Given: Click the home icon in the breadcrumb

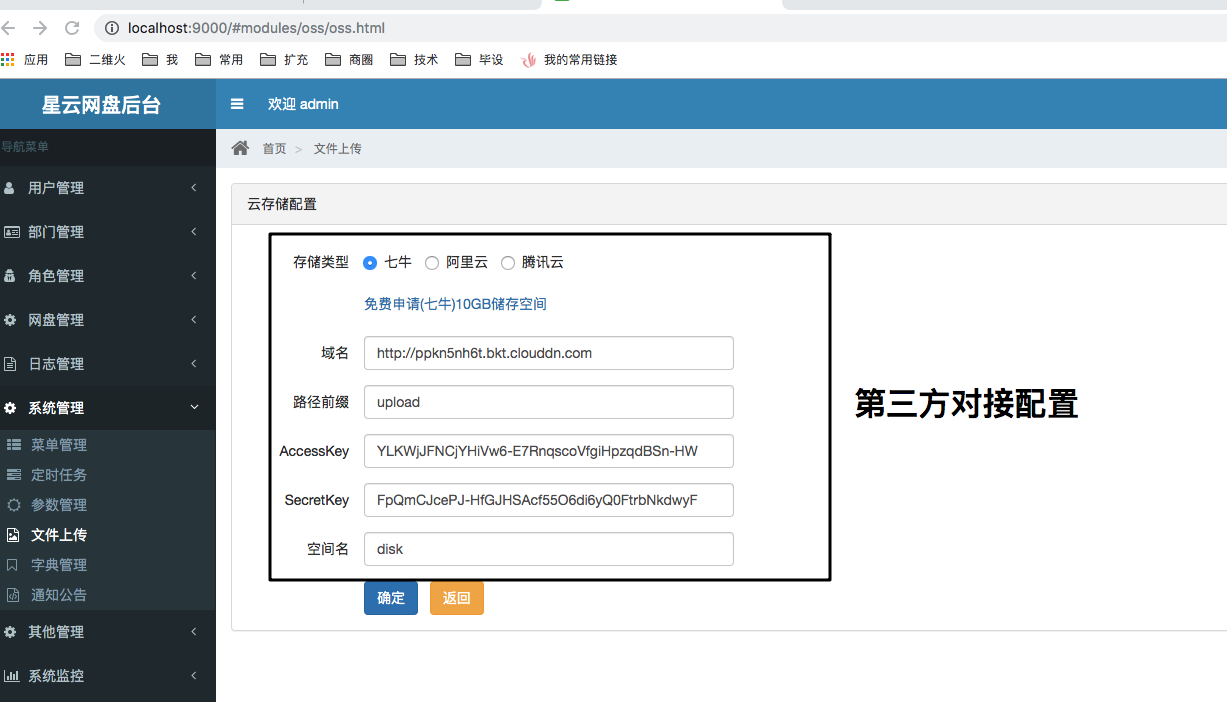Looking at the screenshot, I should (x=240, y=148).
